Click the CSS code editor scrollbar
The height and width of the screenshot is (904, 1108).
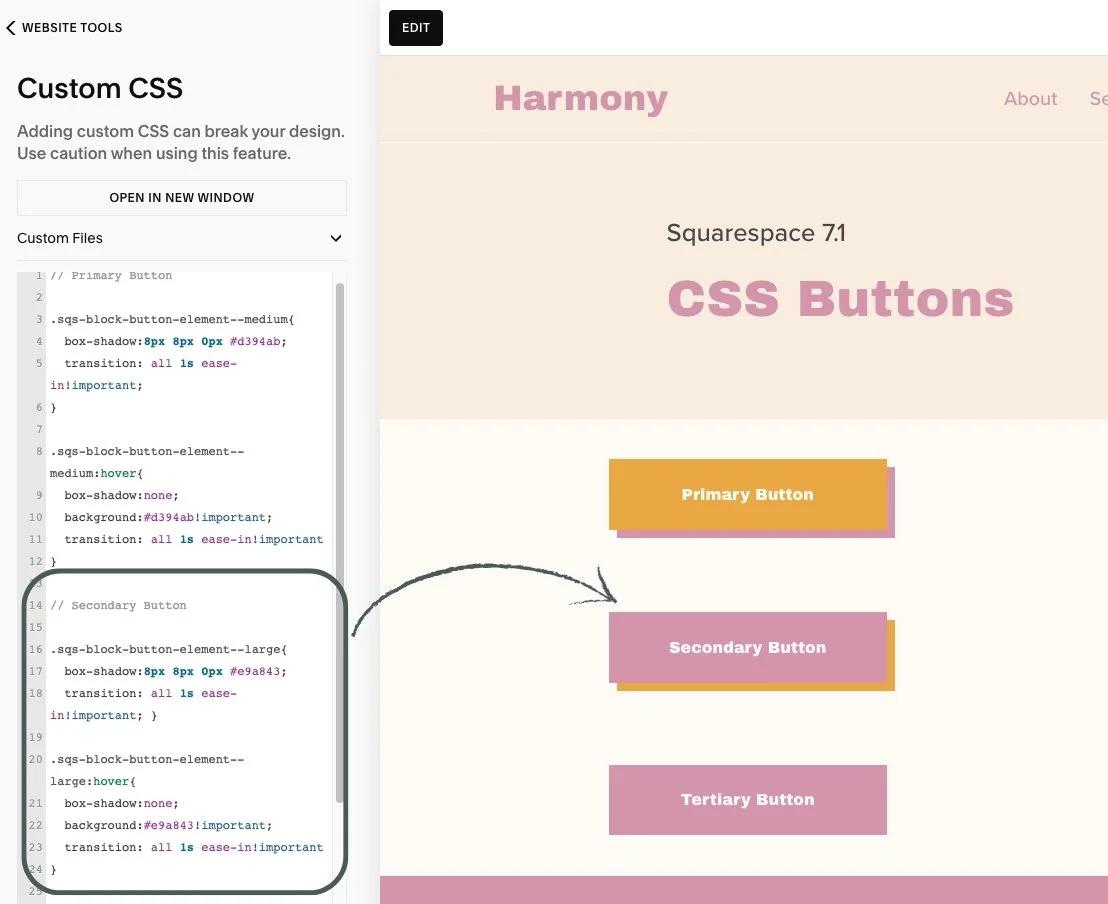(x=340, y=542)
